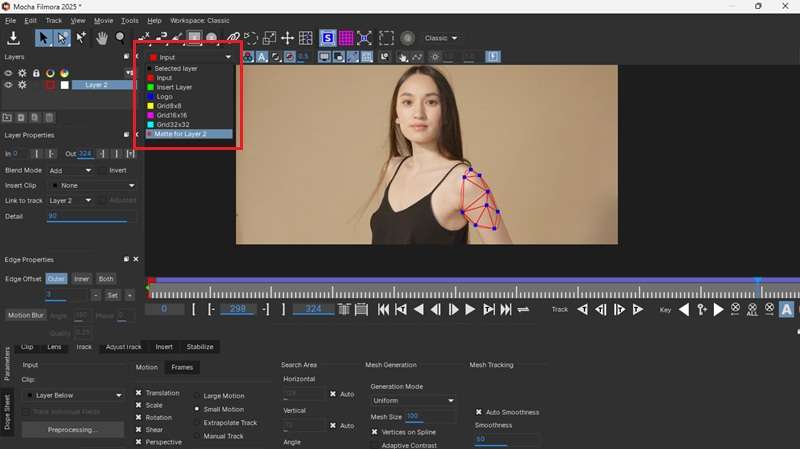Open the Link to track dropdown

click(x=71, y=201)
